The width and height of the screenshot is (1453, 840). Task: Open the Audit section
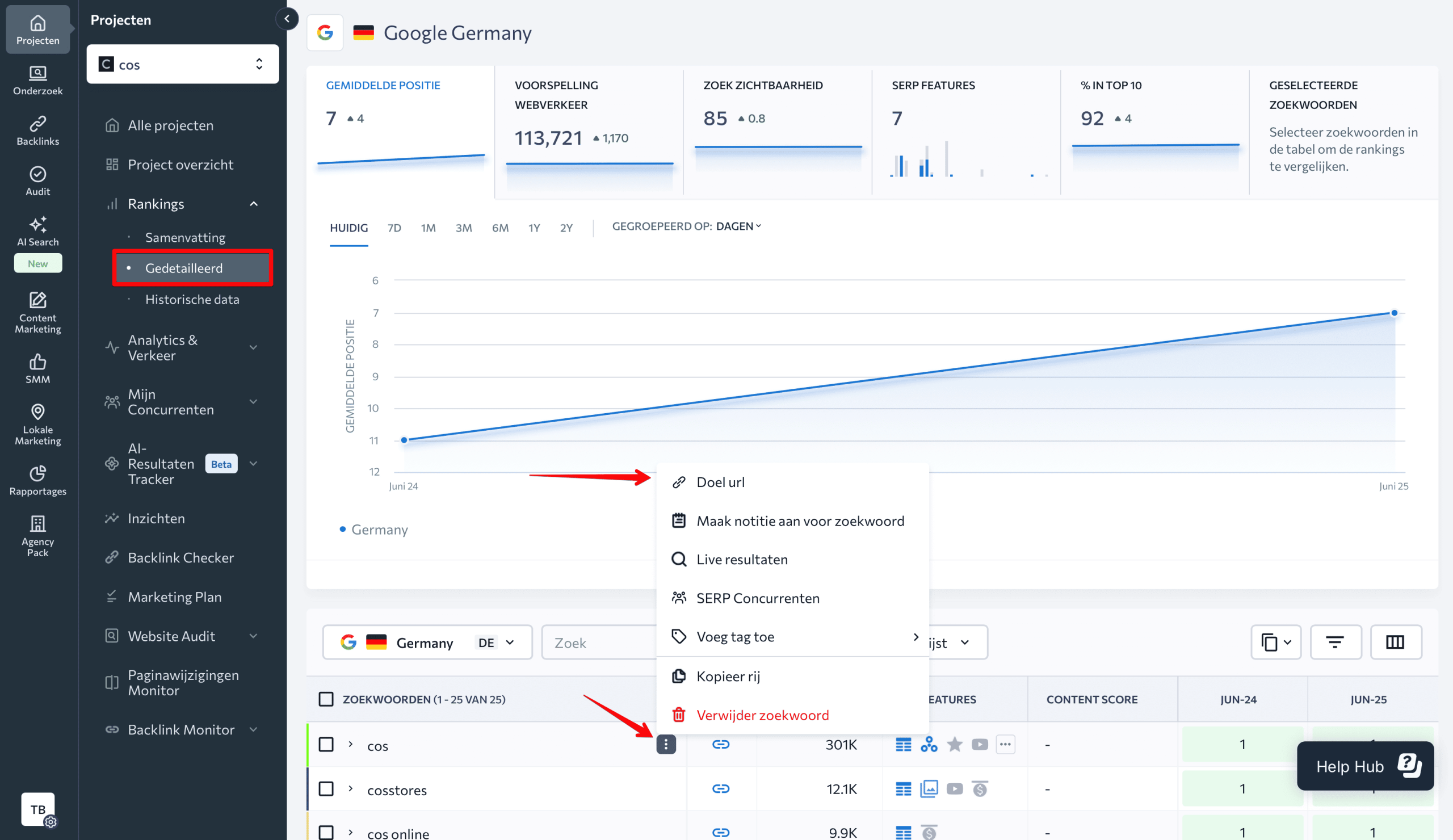(37, 181)
